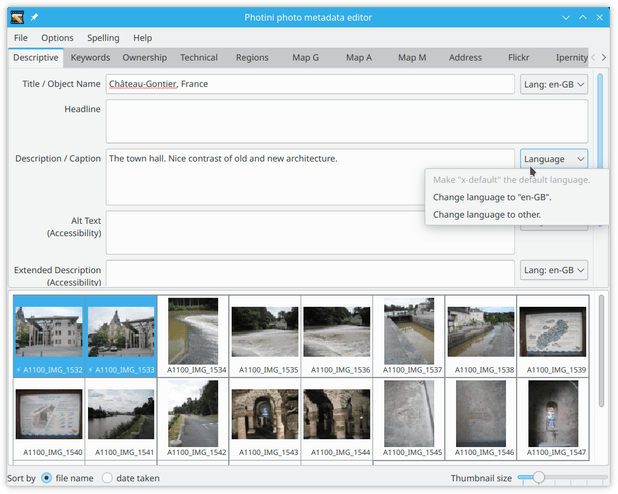
Task: Click the Photini app icon in title bar
Action: coord(17,17)
